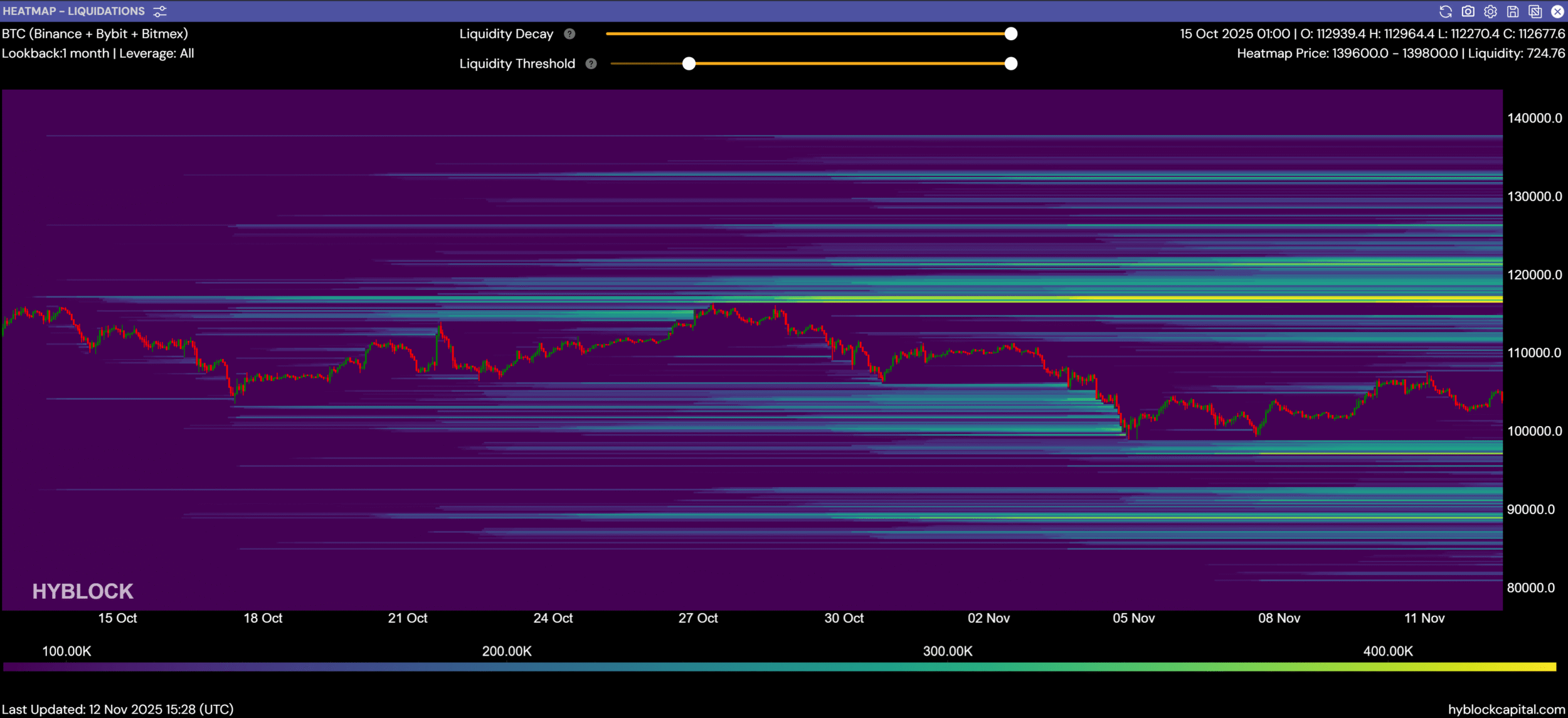Open the heatmap settings gear
The height and width of the screenshot is (718, 1568).
[x=1491, y=11]
